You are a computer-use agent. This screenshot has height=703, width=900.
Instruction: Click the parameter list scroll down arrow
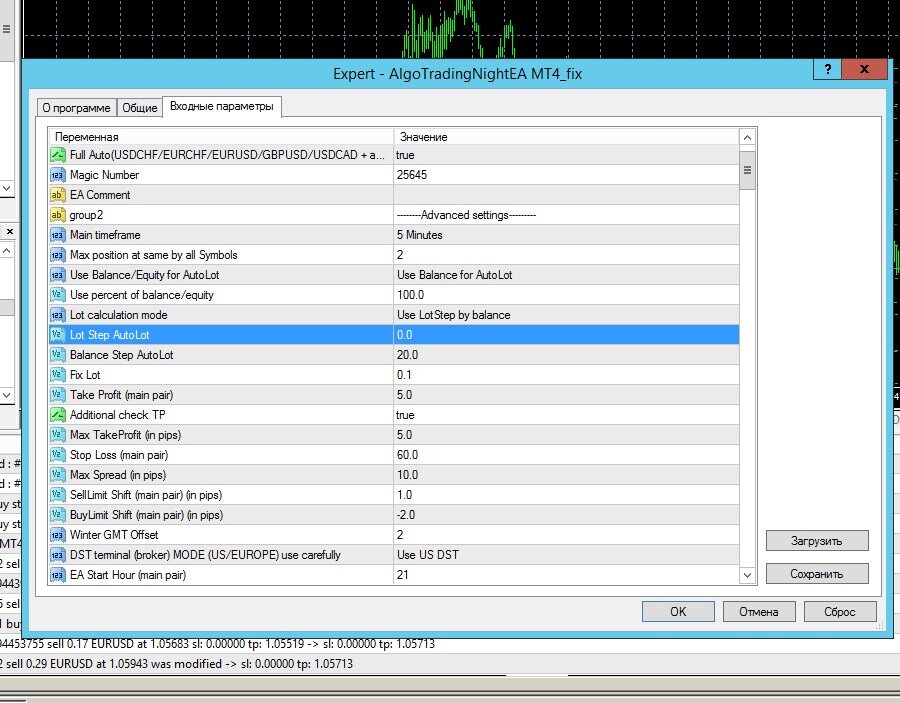click(747, 575)
